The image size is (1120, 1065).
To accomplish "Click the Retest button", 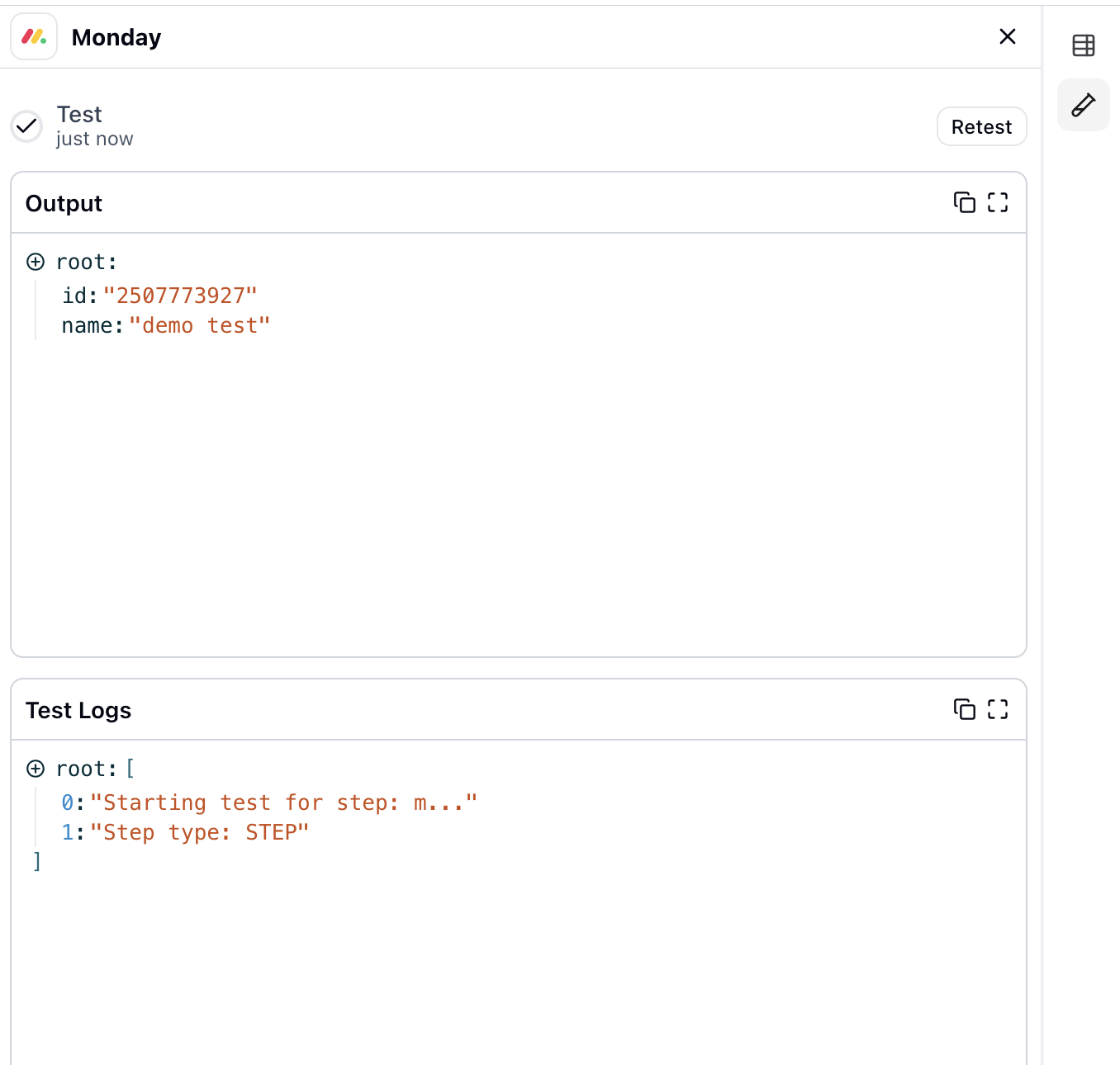I will (x=981, y=126).
